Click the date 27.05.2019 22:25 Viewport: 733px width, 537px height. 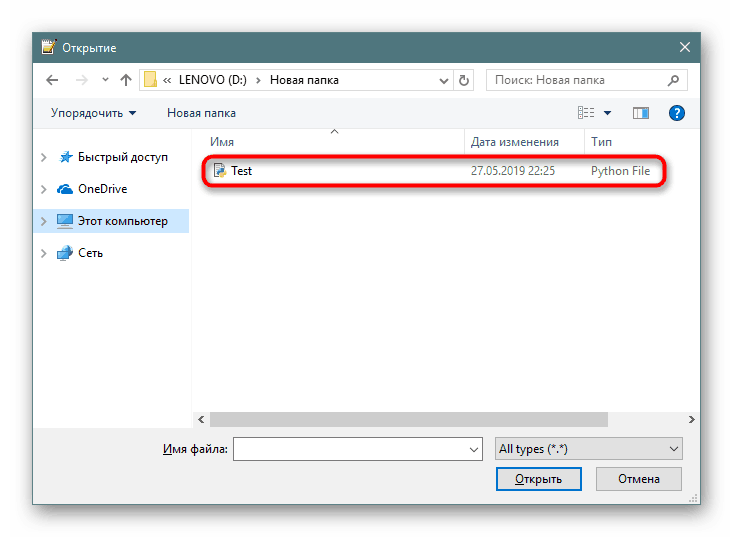click(513, 171)
